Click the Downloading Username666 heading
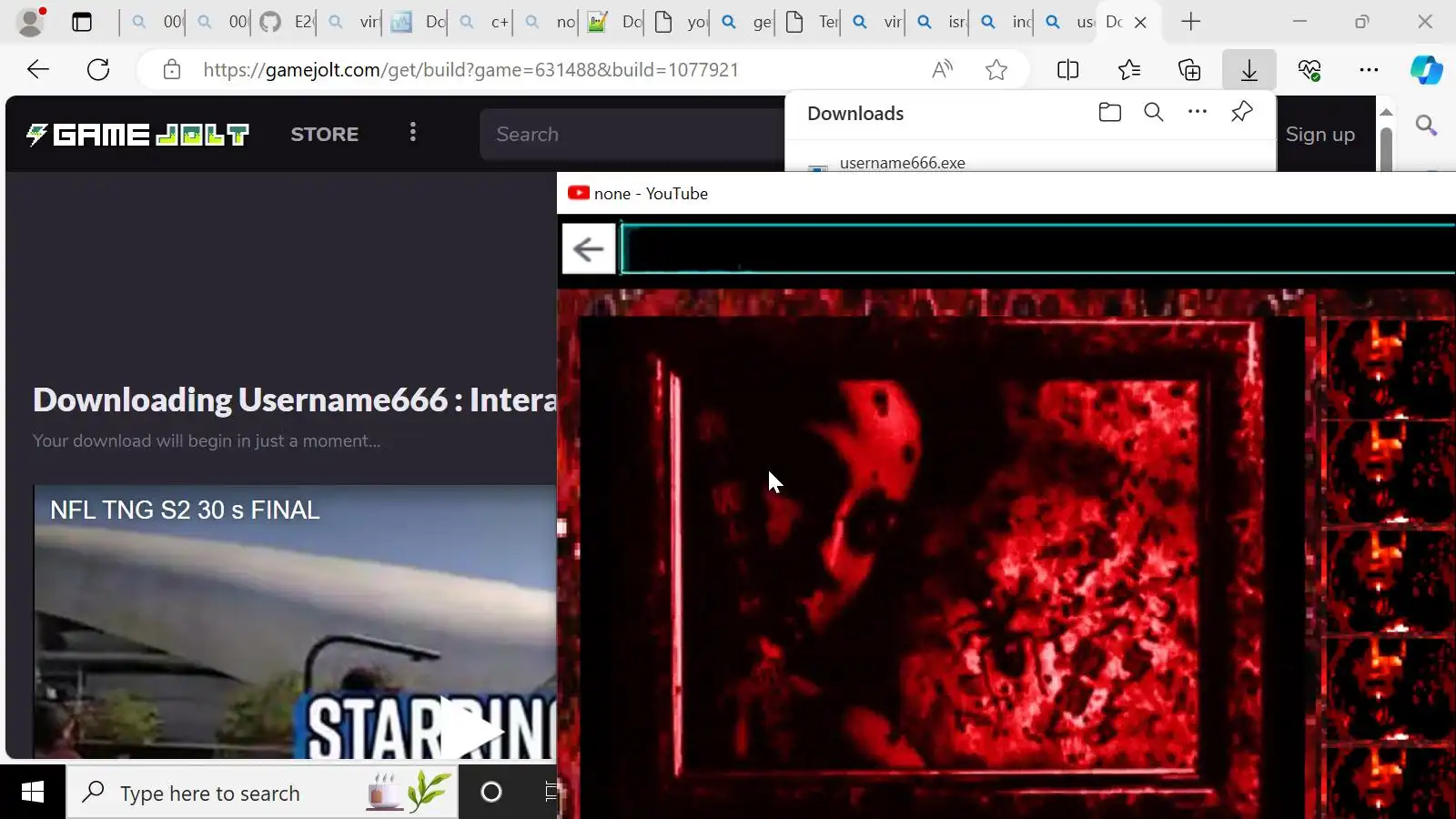Image resolution: width=1456 pixels, height=819 pixels. [x=295, y=400]
